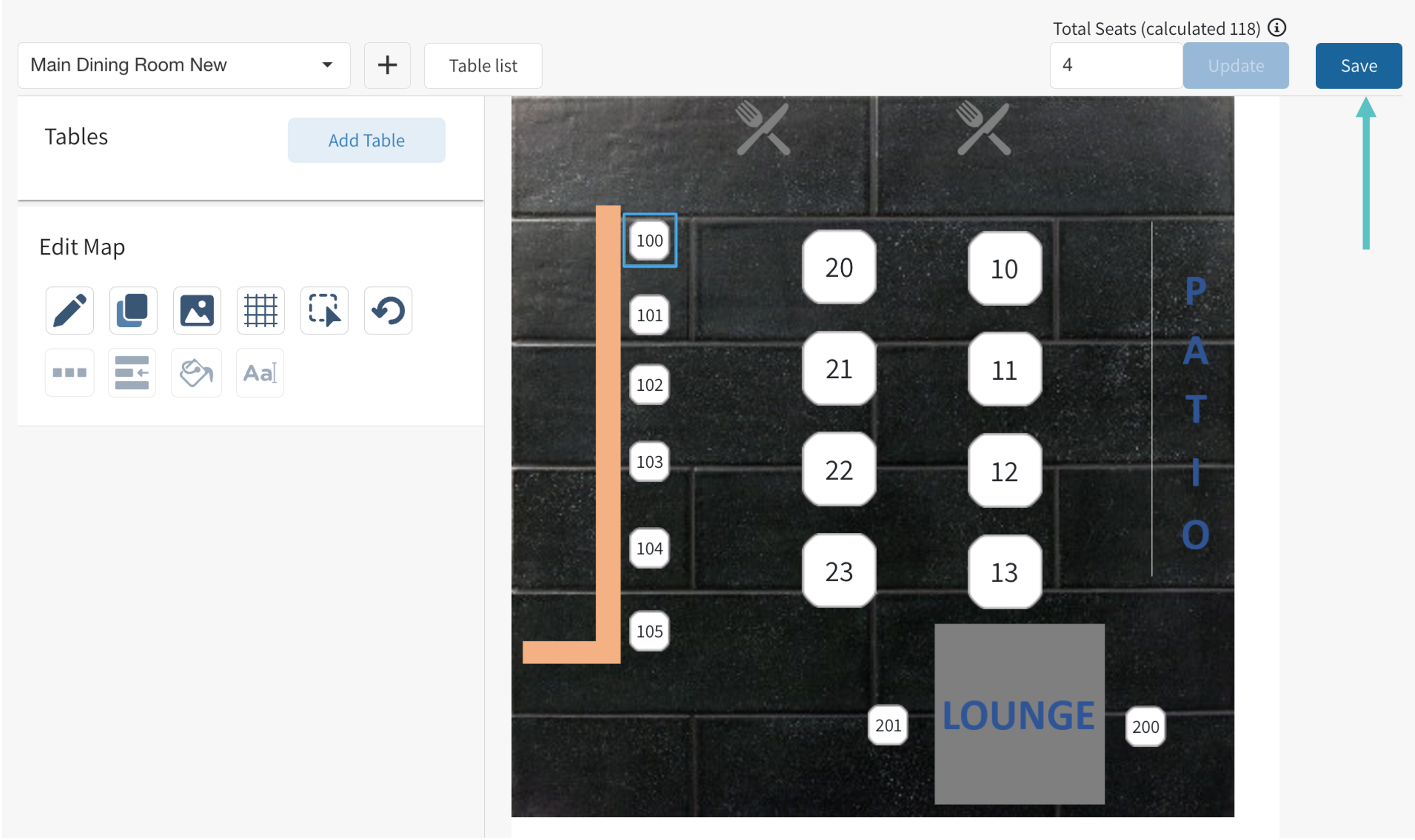Click the Update seats button
The width and height of the screenshot is (1415, 840).
[1236, 65]
